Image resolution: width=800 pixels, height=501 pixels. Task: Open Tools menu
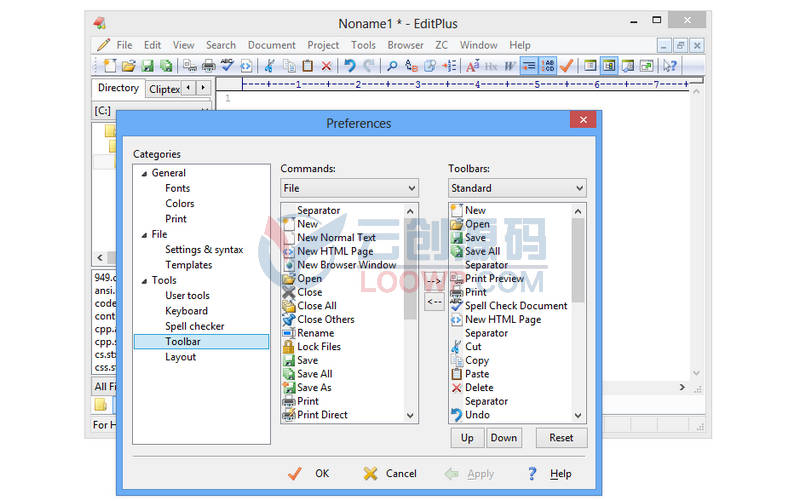tap(363, 45)
